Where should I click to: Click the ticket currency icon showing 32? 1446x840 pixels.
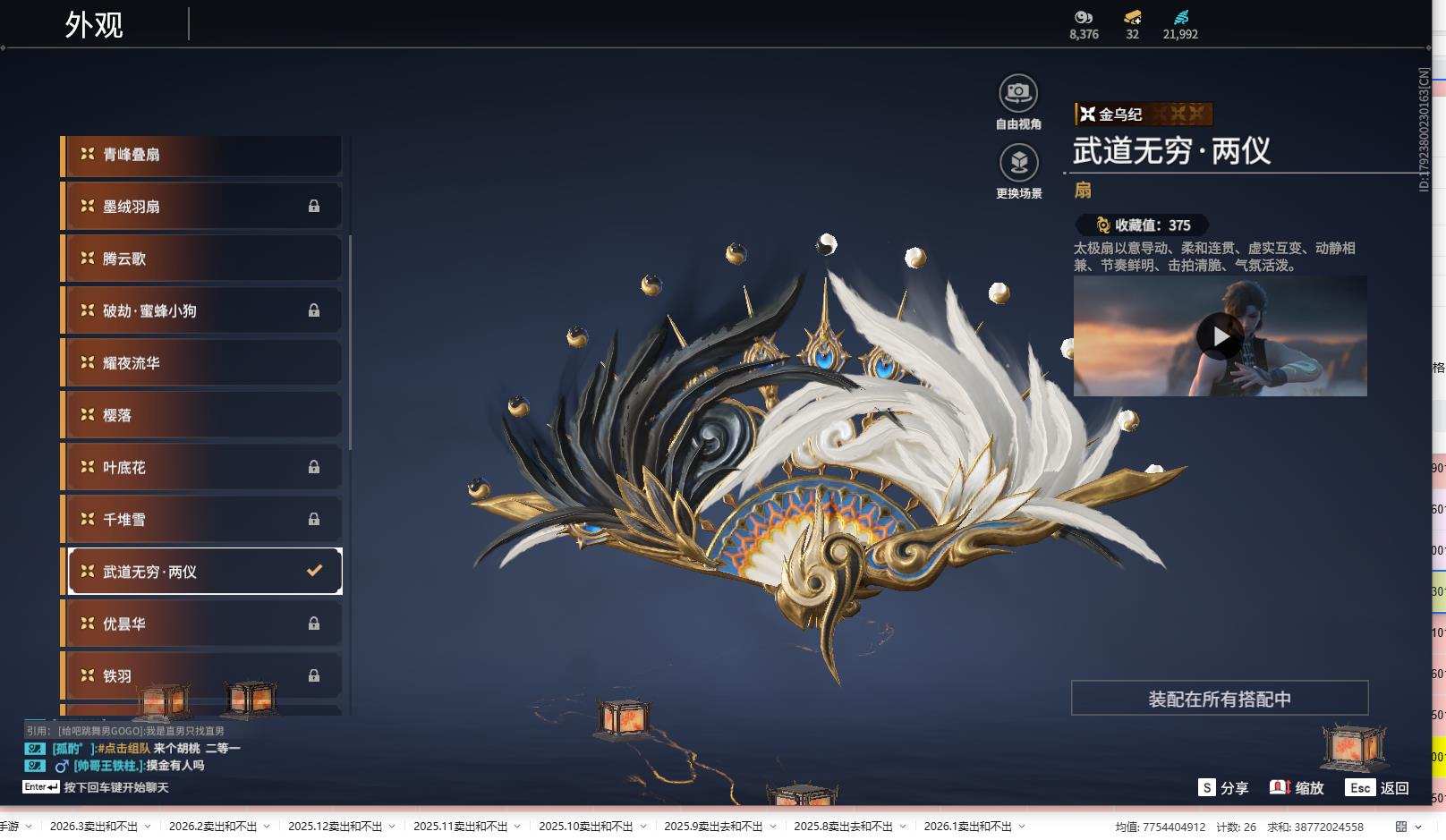pos(1132,18)
